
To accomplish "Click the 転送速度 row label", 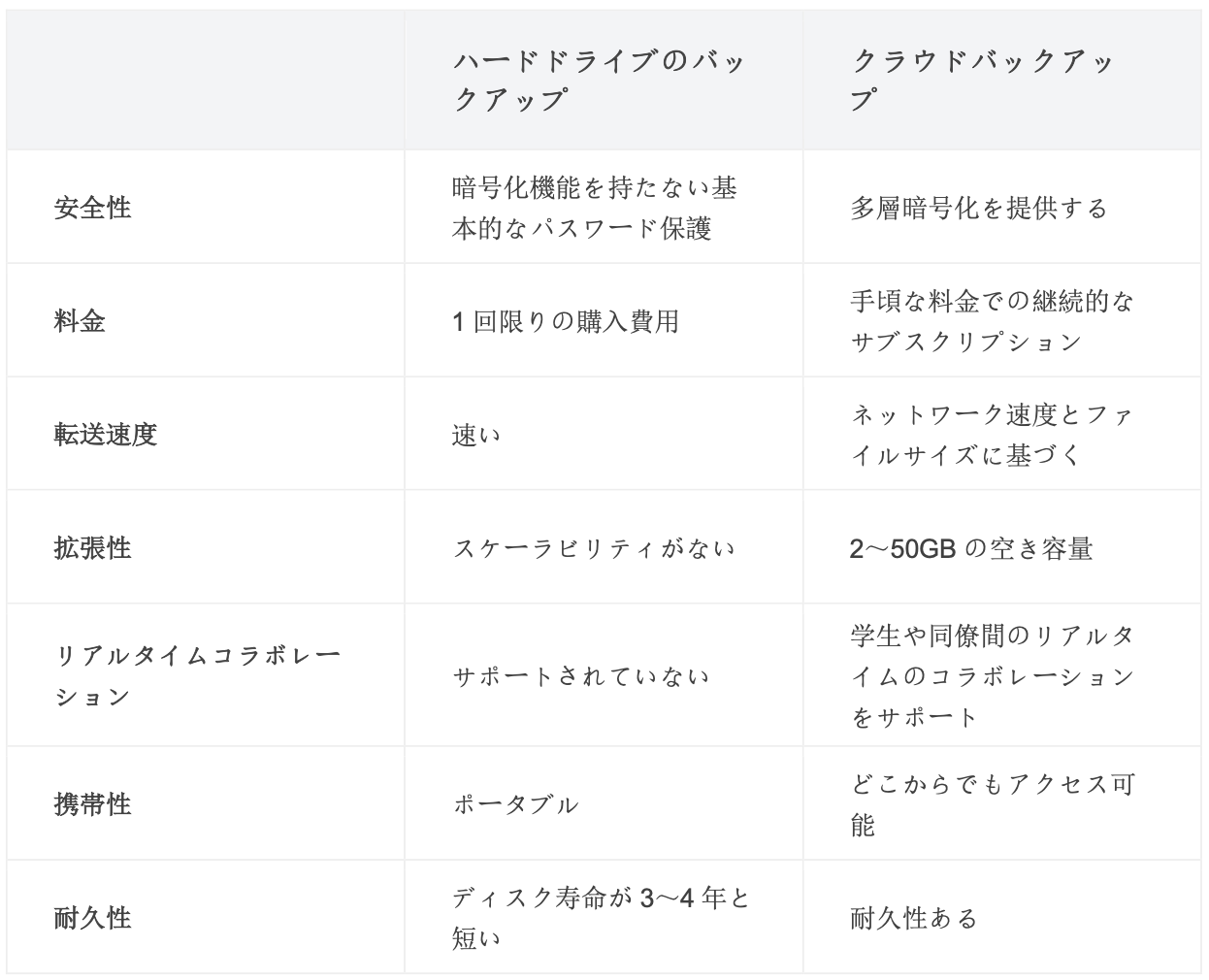I will coord(106,435).
